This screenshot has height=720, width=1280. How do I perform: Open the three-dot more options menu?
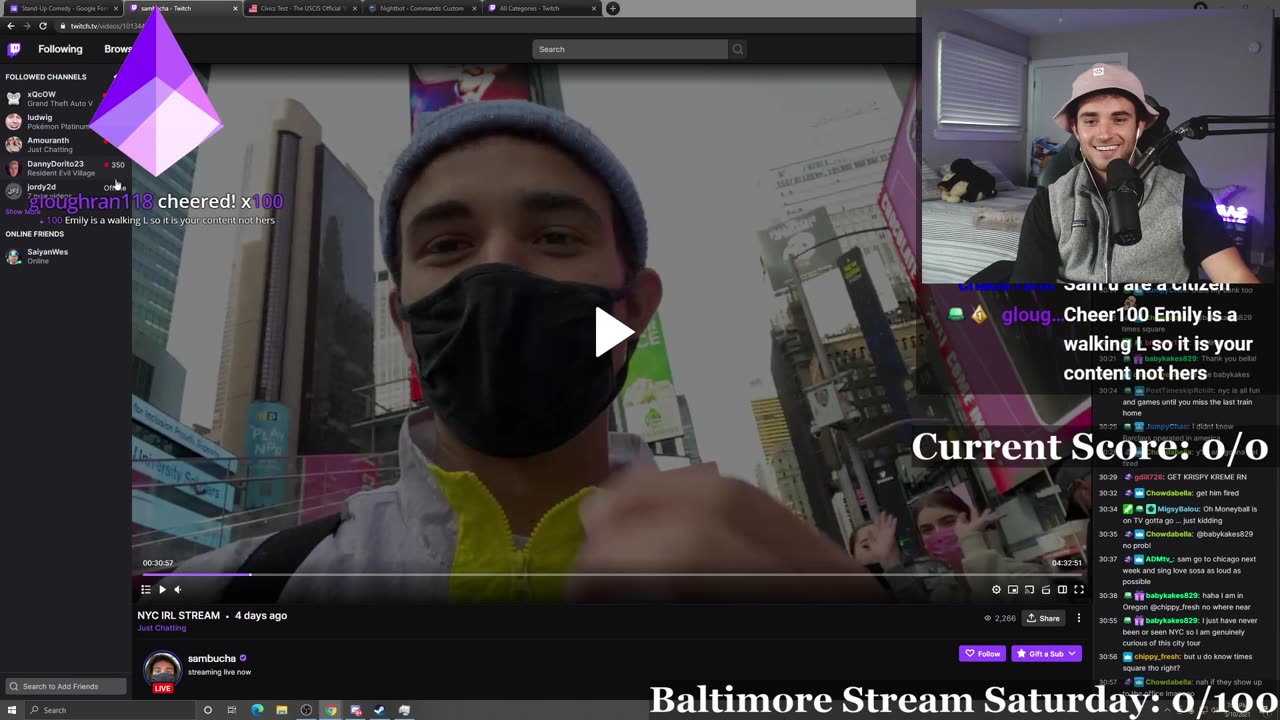click(x=1078, y=618)
